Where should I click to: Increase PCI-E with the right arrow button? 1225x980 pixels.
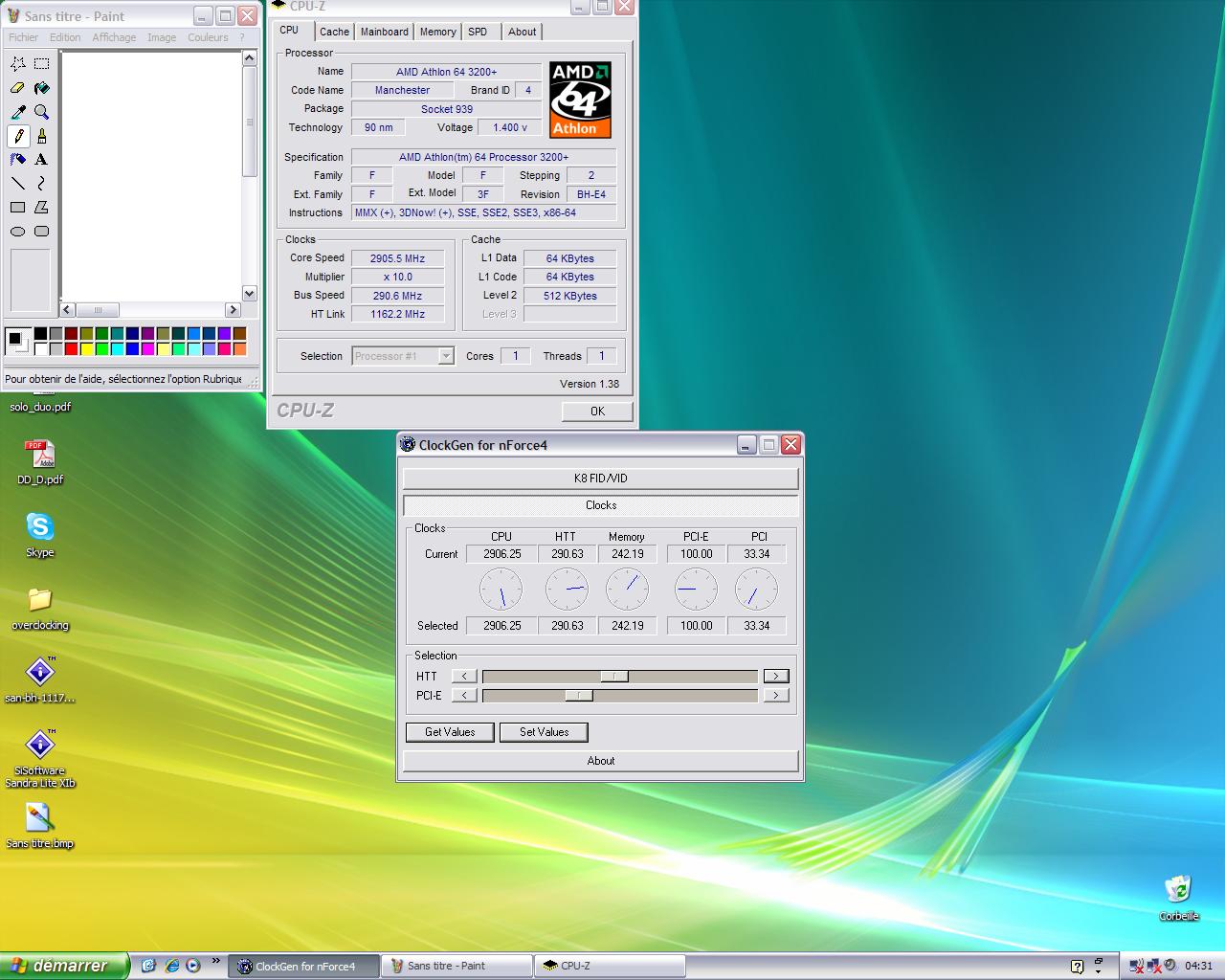(x=776, y=696)
